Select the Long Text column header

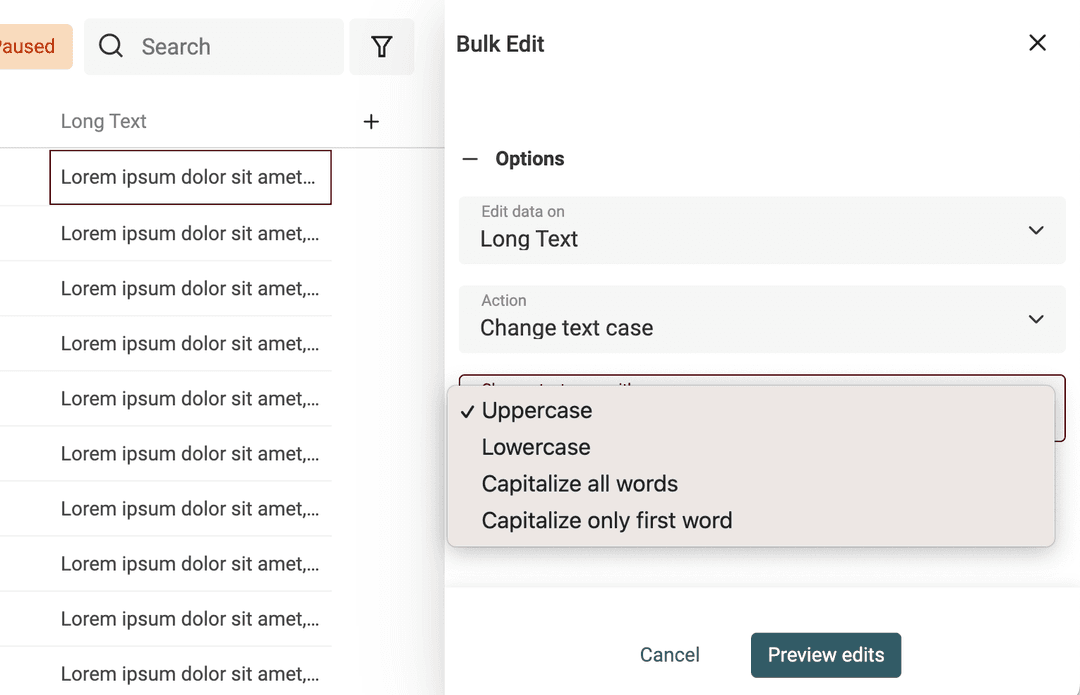pos(104,122)
